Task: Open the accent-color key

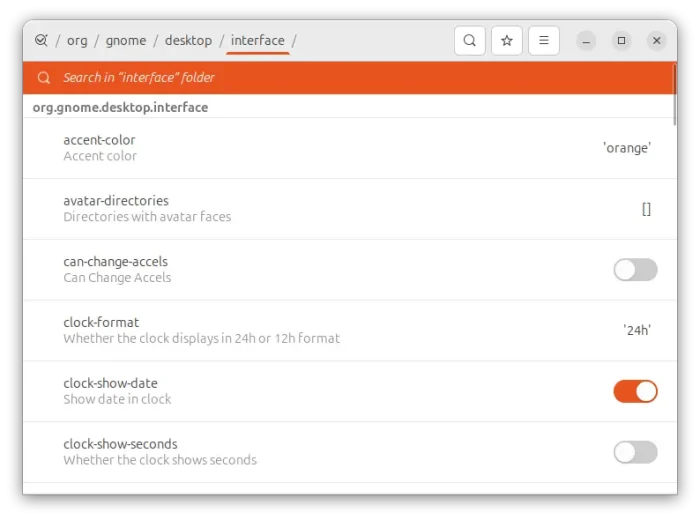Action: pyautogui.click(x=350, y=148)
